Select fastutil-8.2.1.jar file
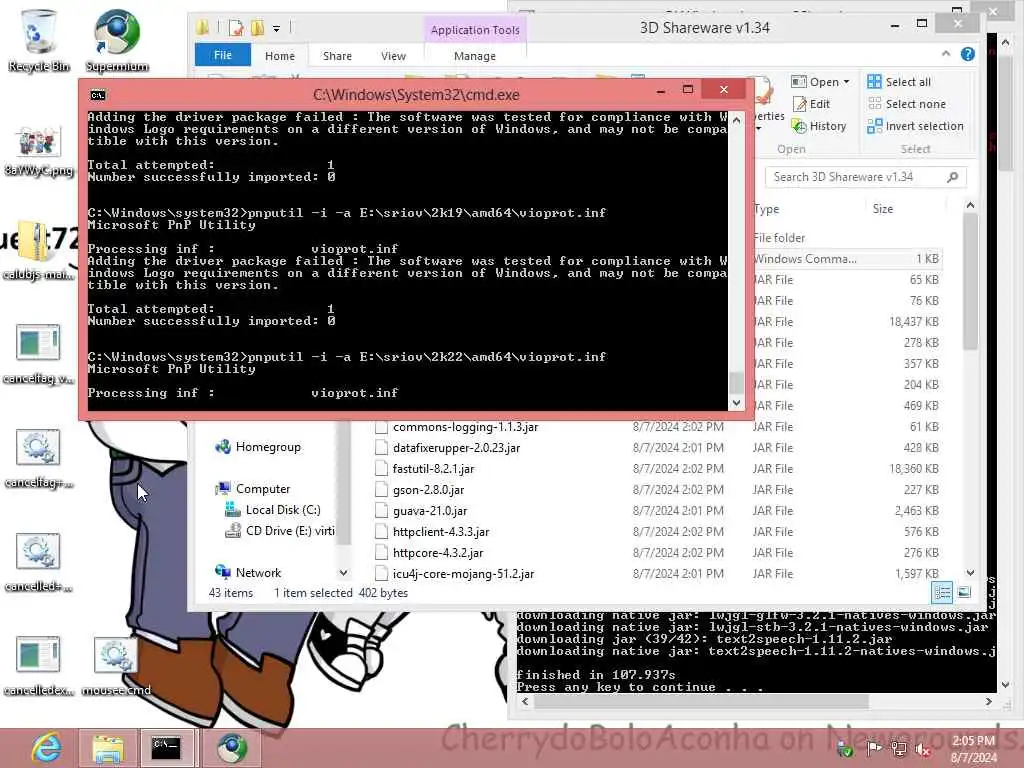 click(x=433, y=469)
